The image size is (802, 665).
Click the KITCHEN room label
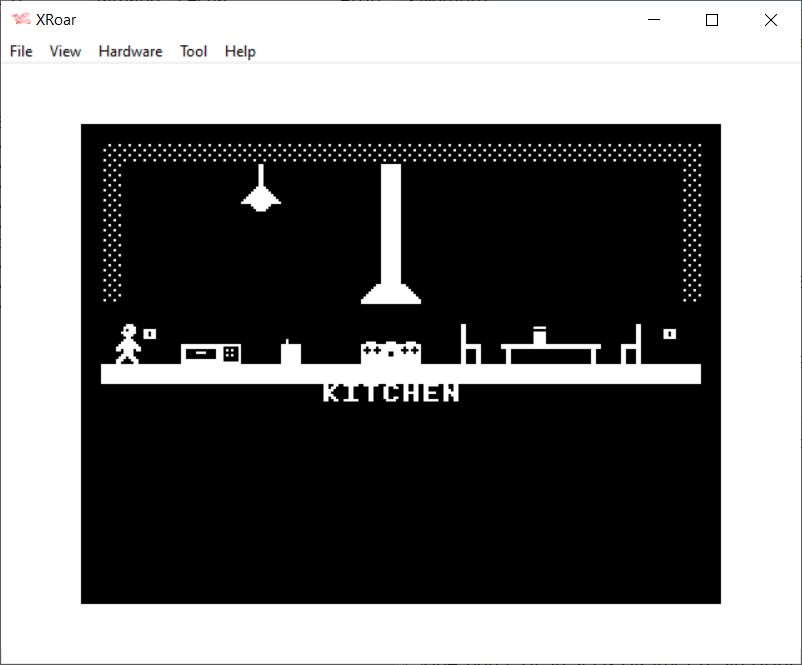tap(391, 393)
